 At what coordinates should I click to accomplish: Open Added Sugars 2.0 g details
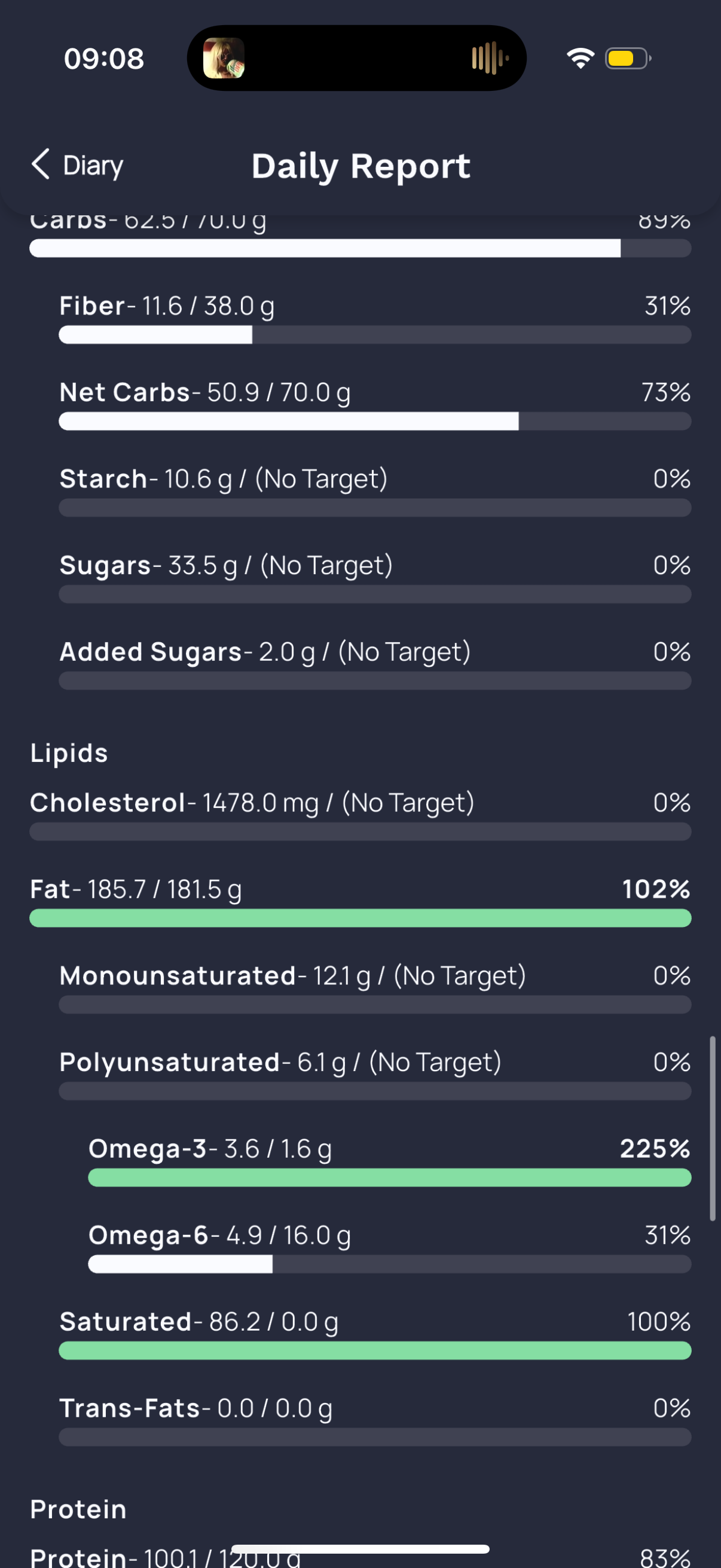(375, 664)
